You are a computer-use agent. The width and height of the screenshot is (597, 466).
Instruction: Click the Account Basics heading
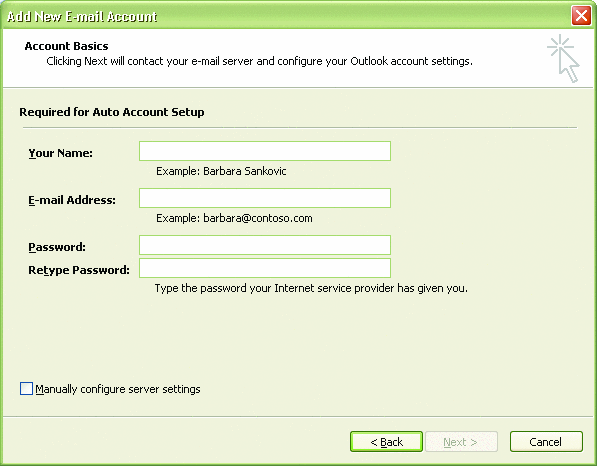(66, 46)
